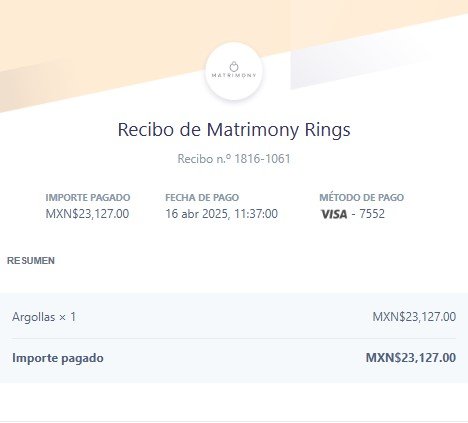Click the VISA card logo

[x=334, y=214]
